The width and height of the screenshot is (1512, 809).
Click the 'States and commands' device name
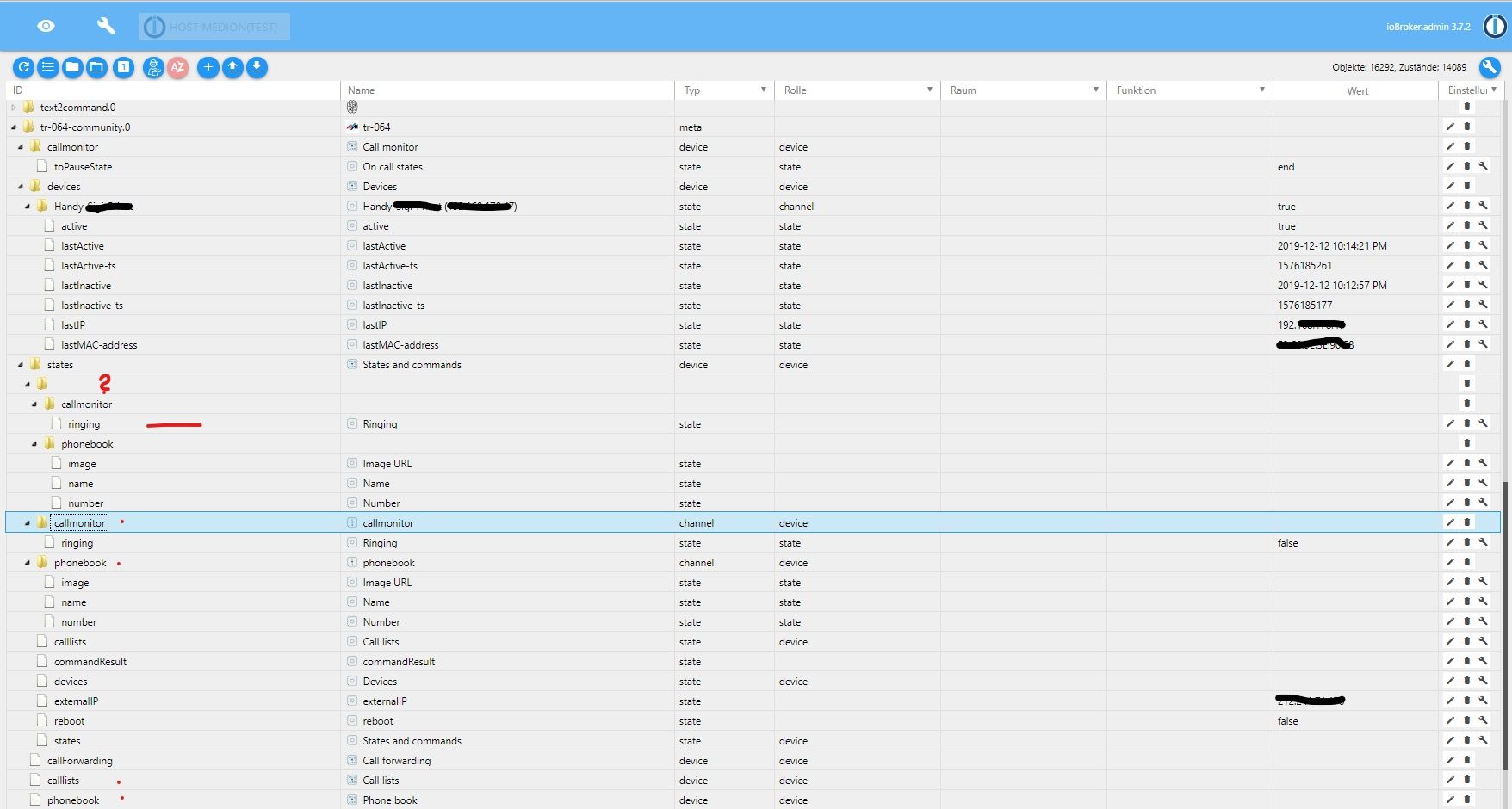tap(412, 365)
